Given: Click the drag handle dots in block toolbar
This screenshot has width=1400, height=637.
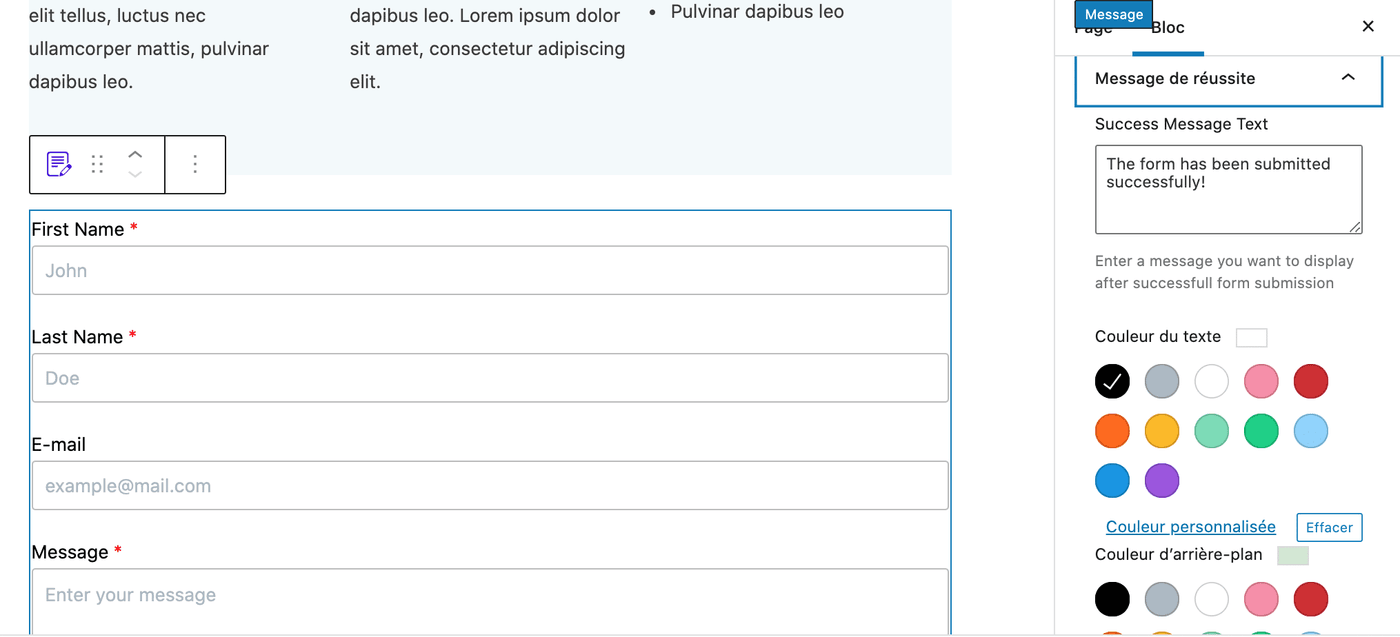Looking at the screenshot, I should point(97,164).
